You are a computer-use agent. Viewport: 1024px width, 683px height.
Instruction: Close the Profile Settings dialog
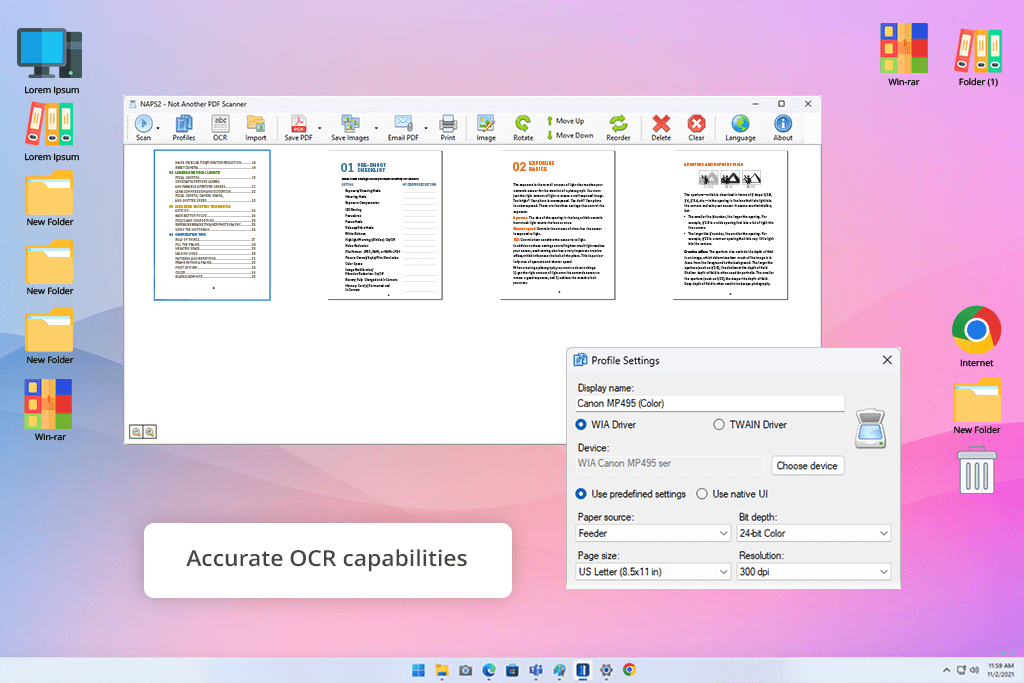click(887, 360)
